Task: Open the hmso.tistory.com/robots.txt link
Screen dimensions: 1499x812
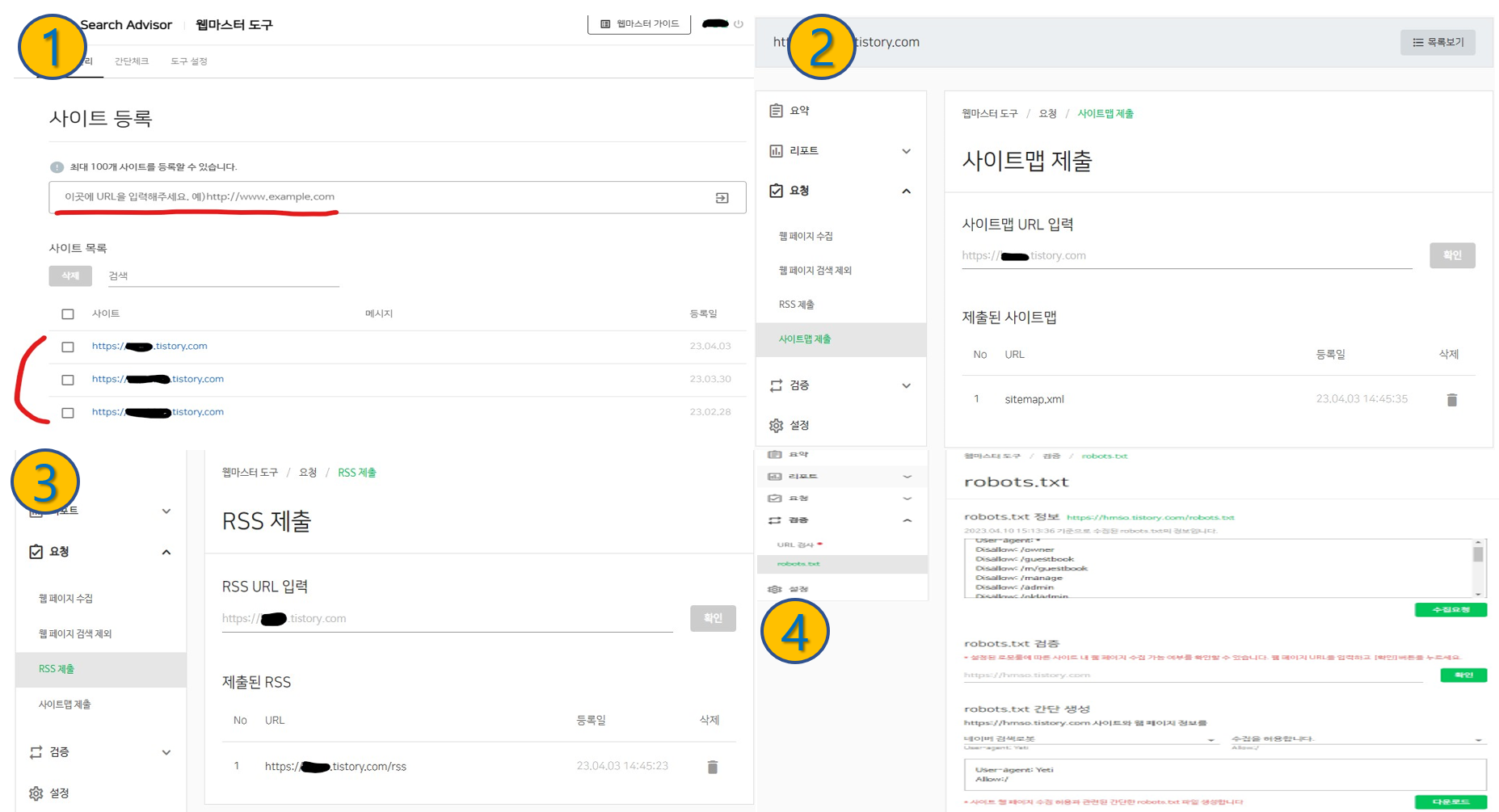Action: [x=1150, y=518]
